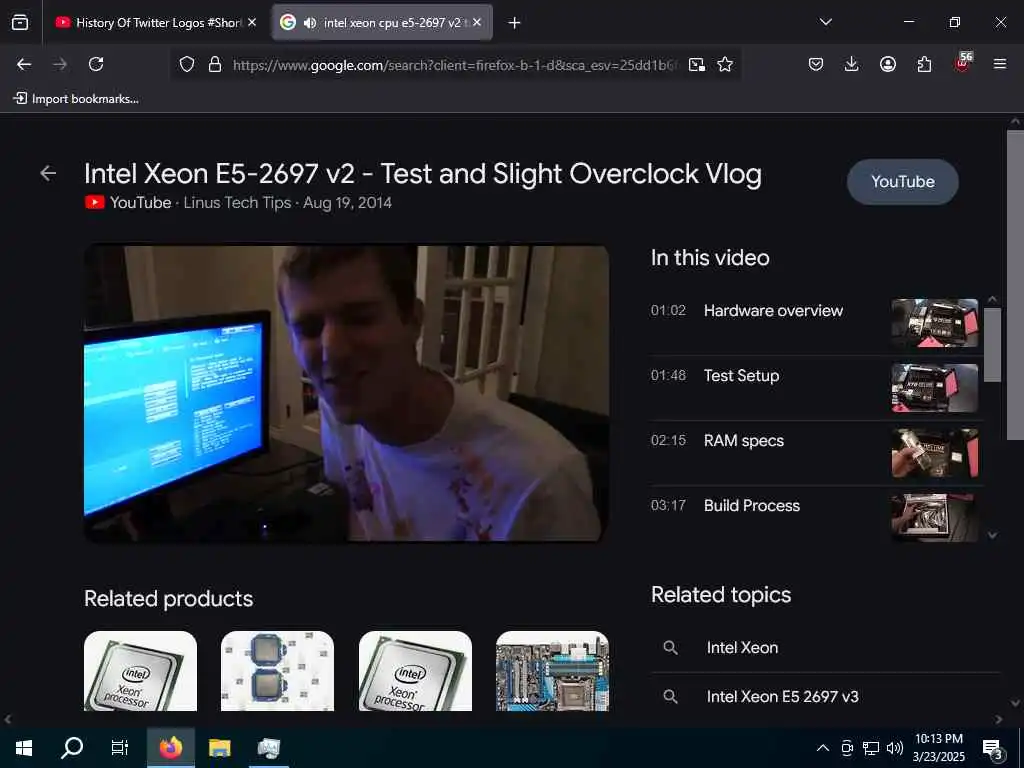Reload the current page
The width and height of the screenshot is (1024, 768).
[96, 64]
